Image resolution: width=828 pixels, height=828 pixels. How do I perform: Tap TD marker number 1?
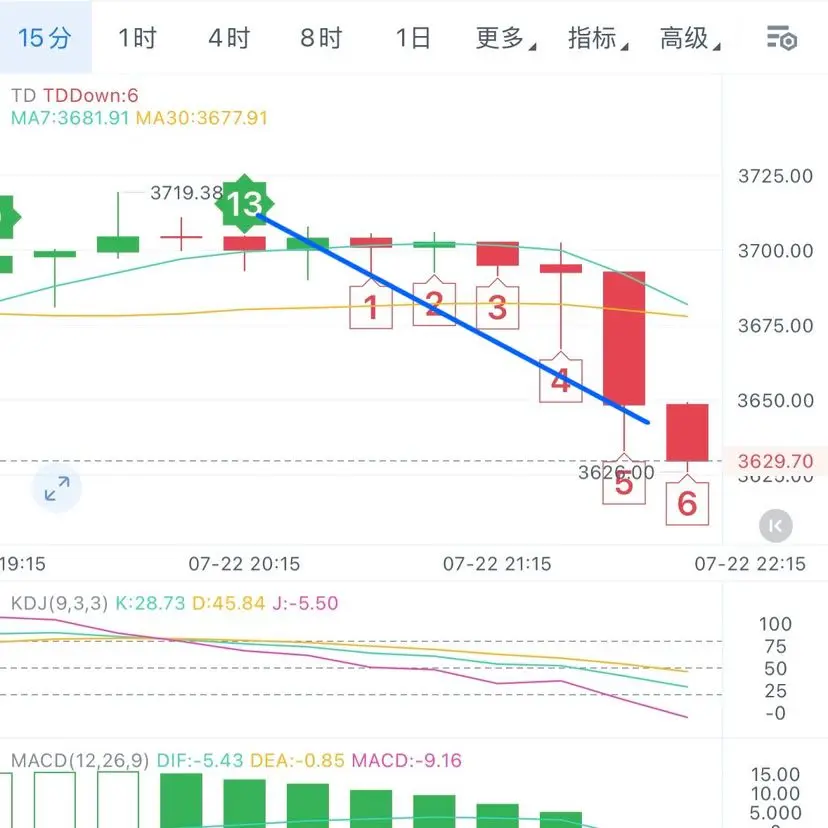click(x=371, y=306)
